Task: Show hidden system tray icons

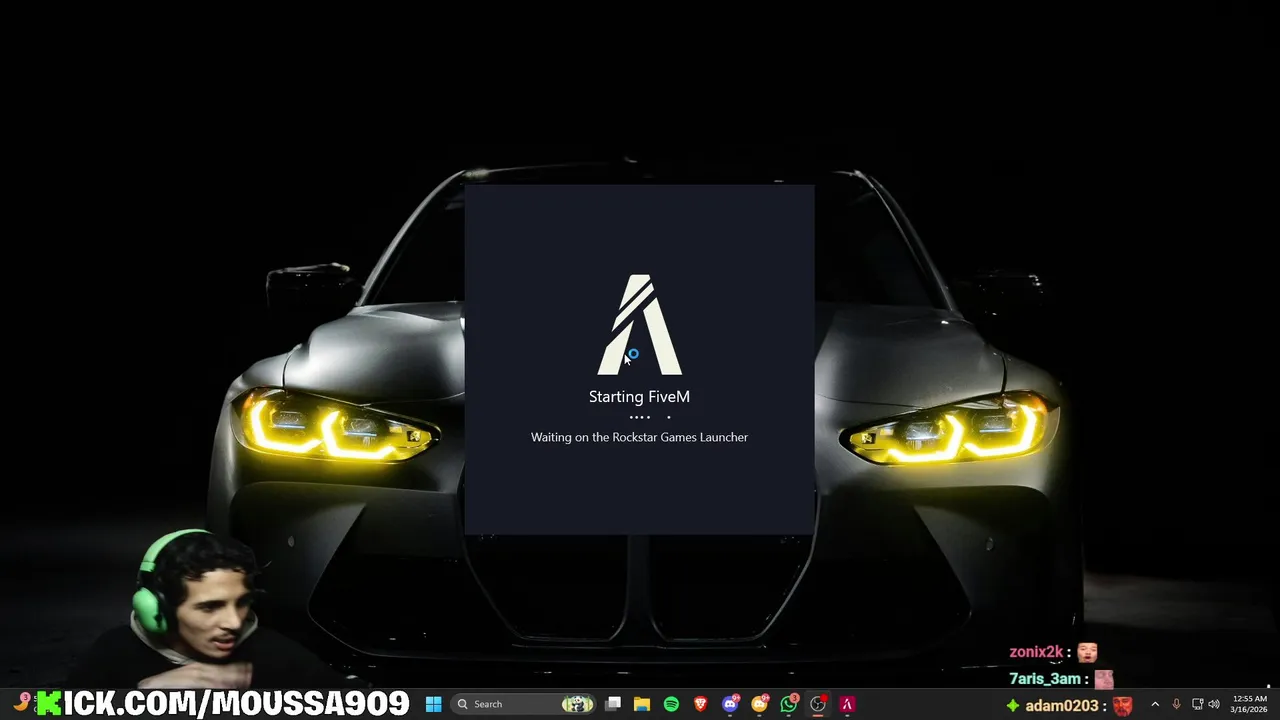Action: [1155, 704]
